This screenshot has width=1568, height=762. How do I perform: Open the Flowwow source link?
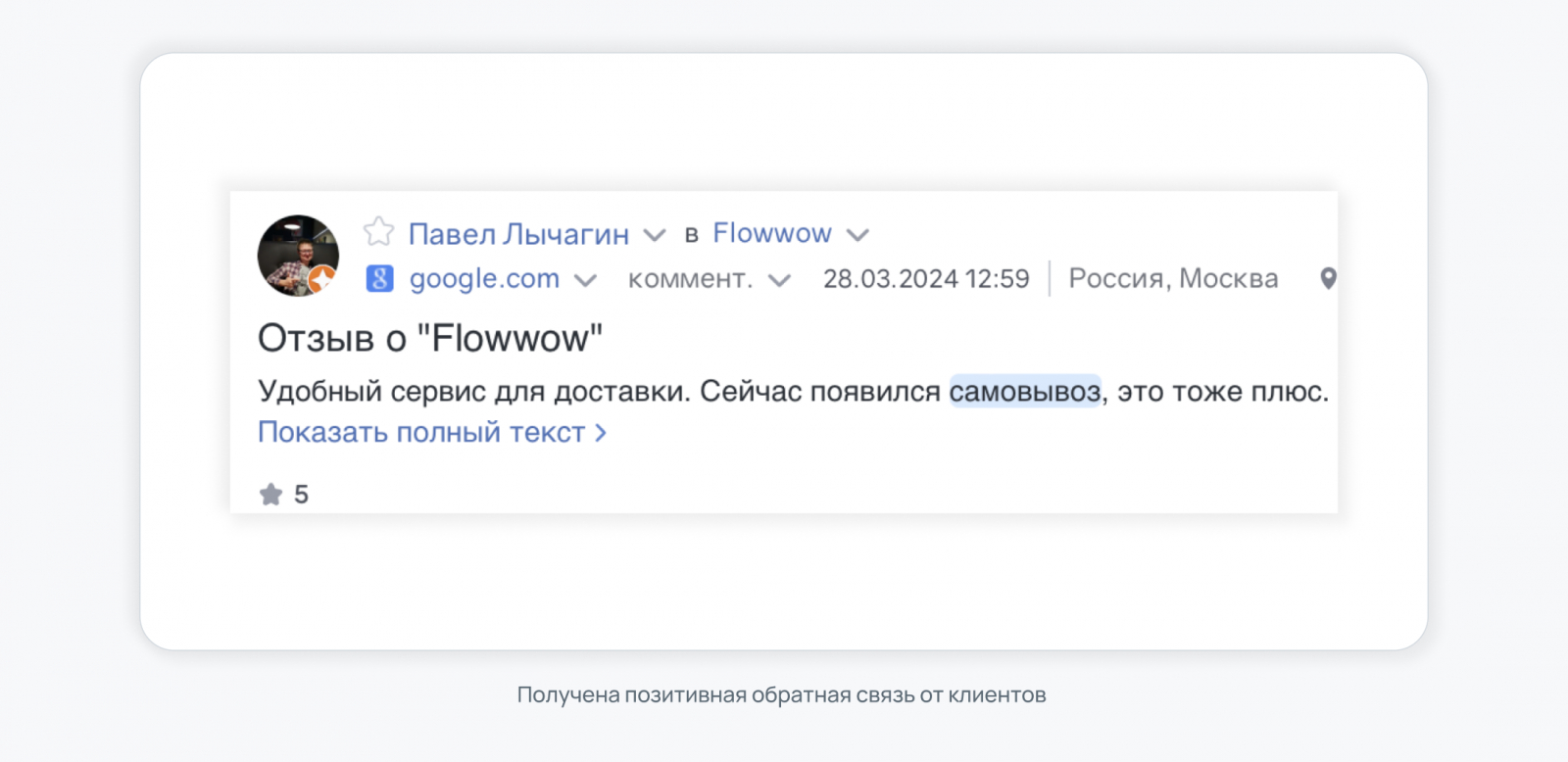771,233
